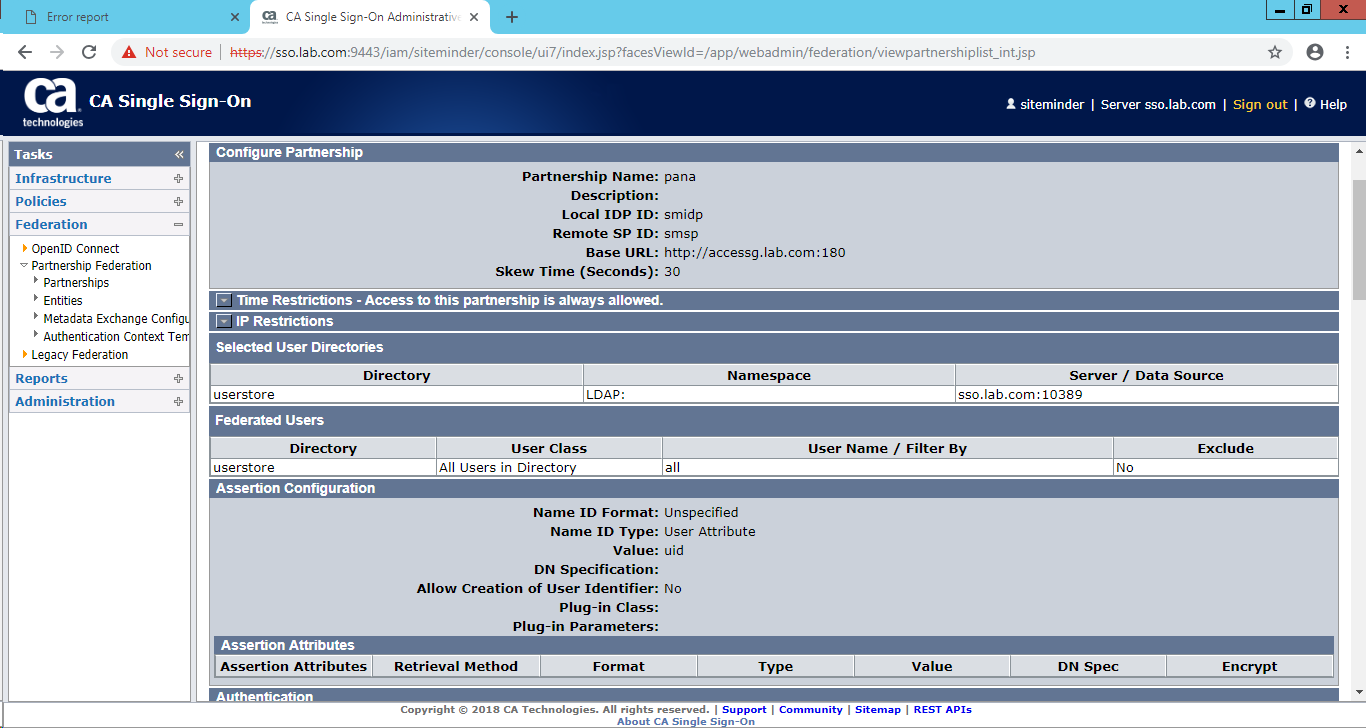Open Entities in the tree

(63, 300)
